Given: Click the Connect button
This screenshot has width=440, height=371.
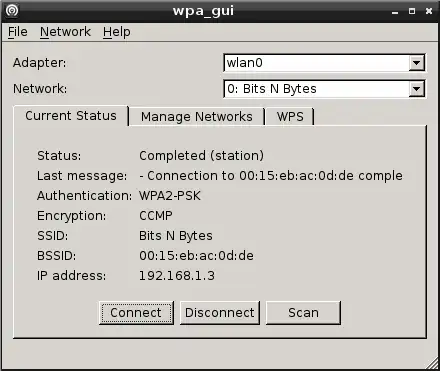Looking at the screenshot, I should (136, 313).
